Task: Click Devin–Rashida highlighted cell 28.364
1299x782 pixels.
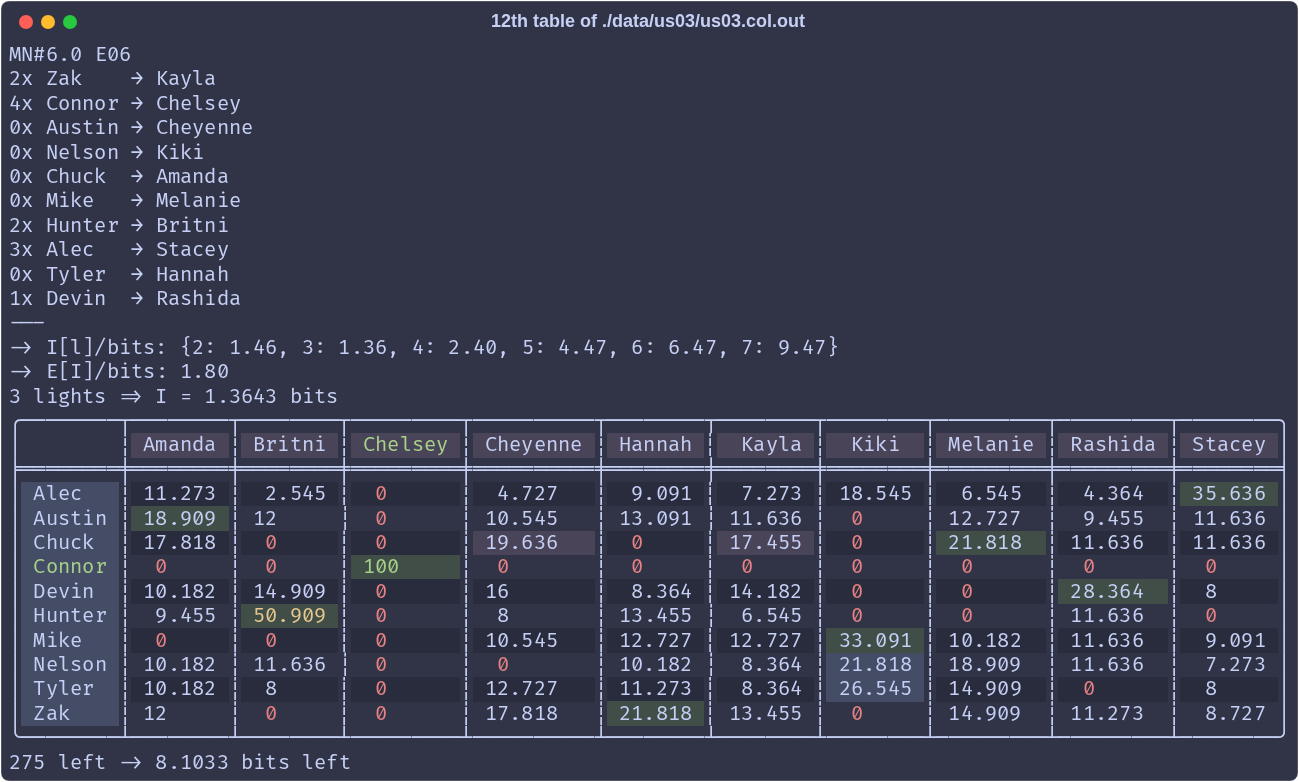Action: [x=1113, y=591]
